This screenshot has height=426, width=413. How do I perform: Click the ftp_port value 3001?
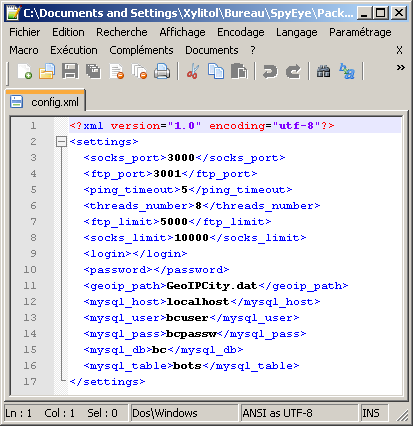[x=167, y=174]
